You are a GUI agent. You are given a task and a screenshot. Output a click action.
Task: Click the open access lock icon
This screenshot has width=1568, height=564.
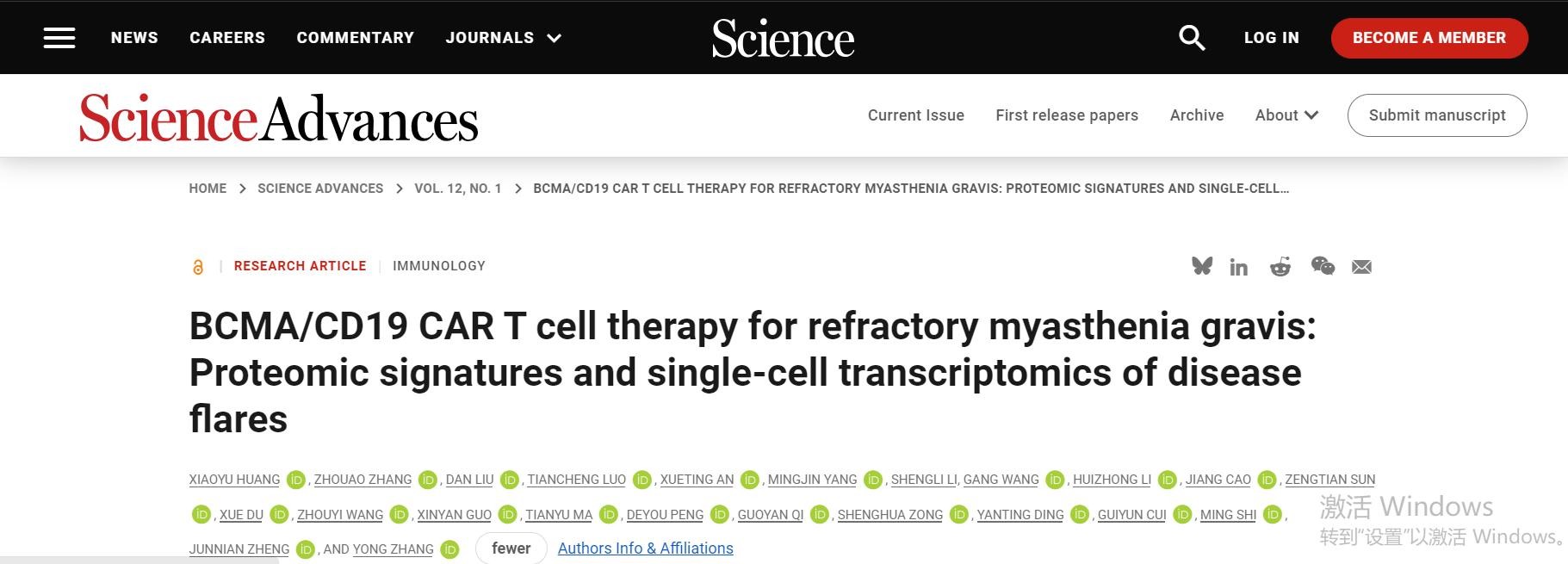198,267
